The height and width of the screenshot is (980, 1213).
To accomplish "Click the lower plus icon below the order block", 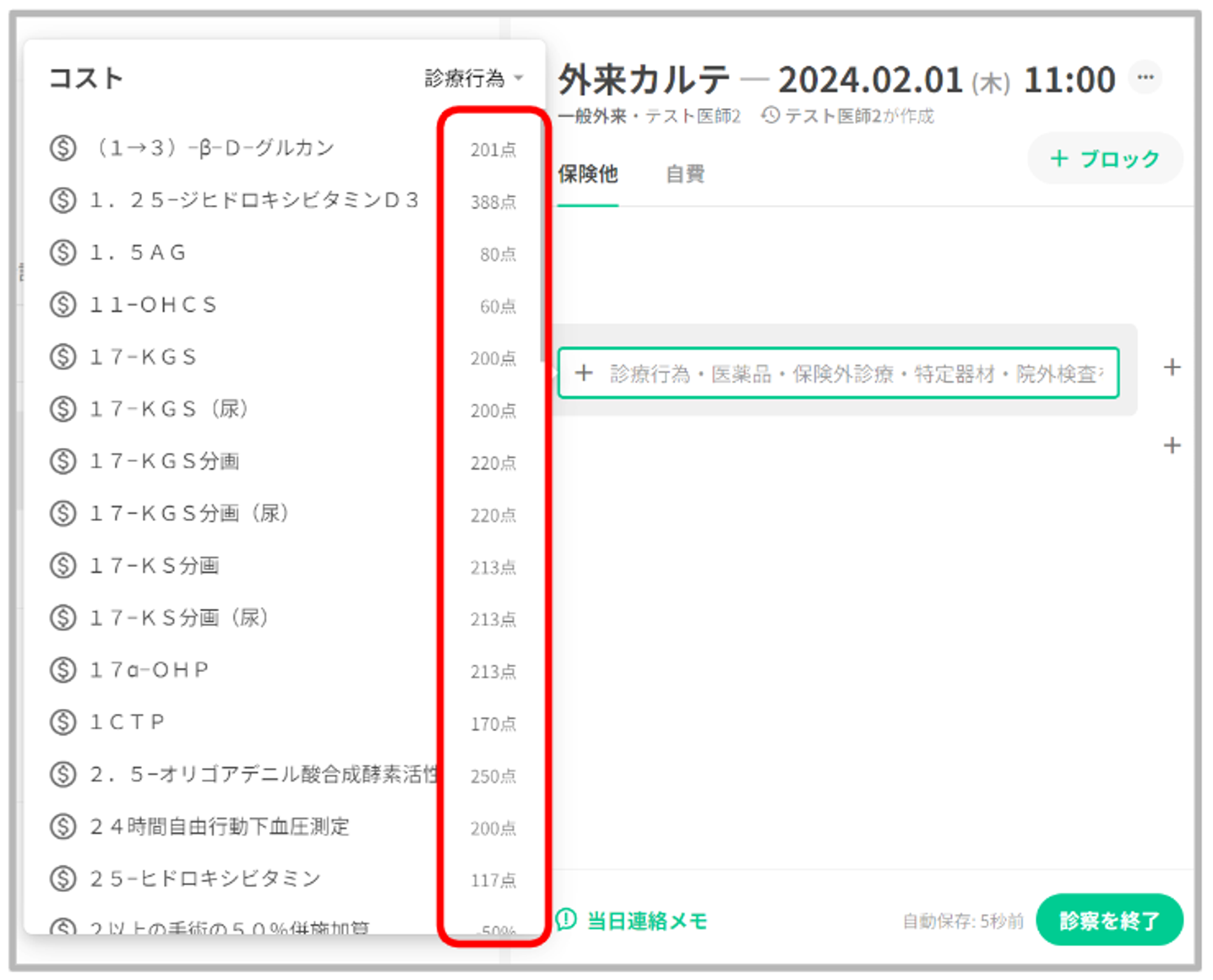I will click(1172, 446).
